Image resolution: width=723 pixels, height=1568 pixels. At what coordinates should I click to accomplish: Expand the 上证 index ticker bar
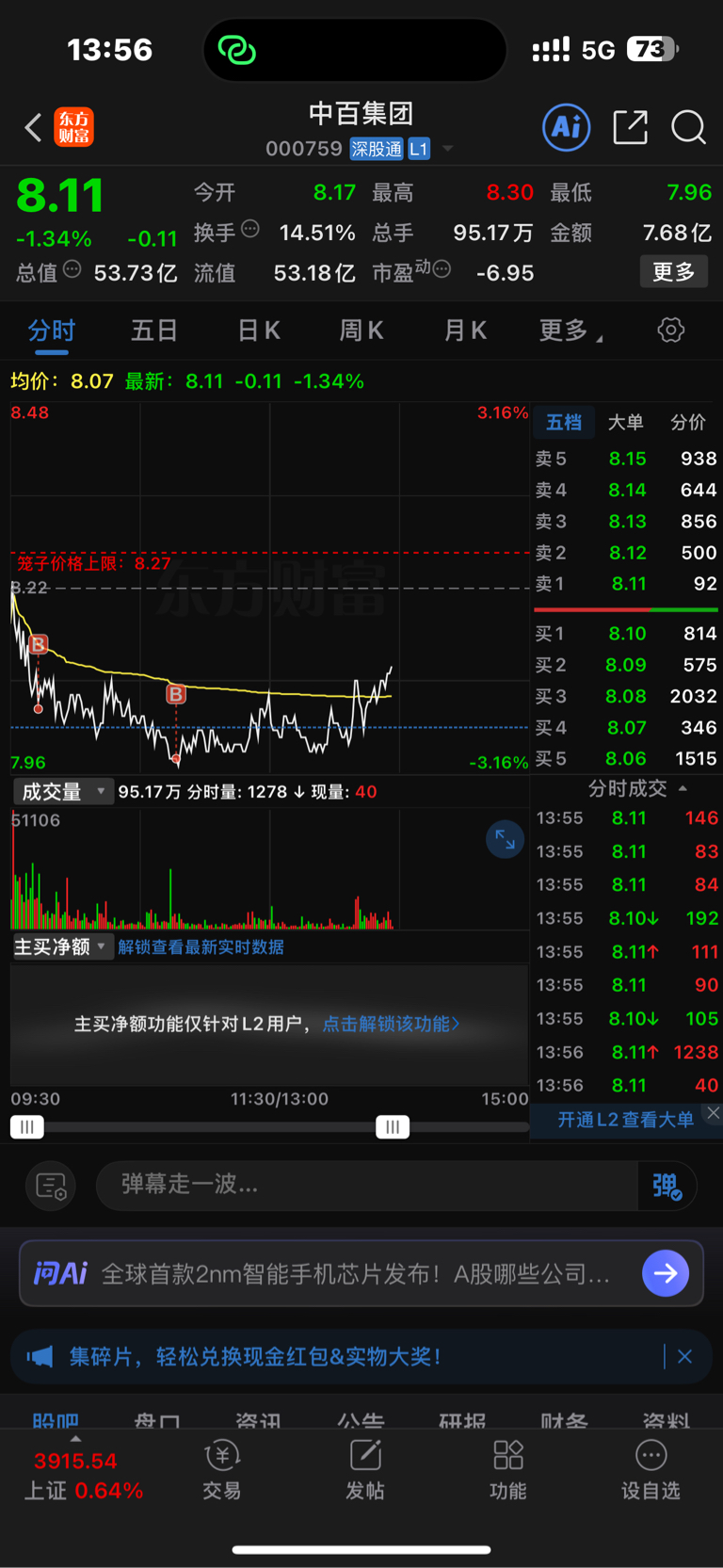[x=75, y=1439]
